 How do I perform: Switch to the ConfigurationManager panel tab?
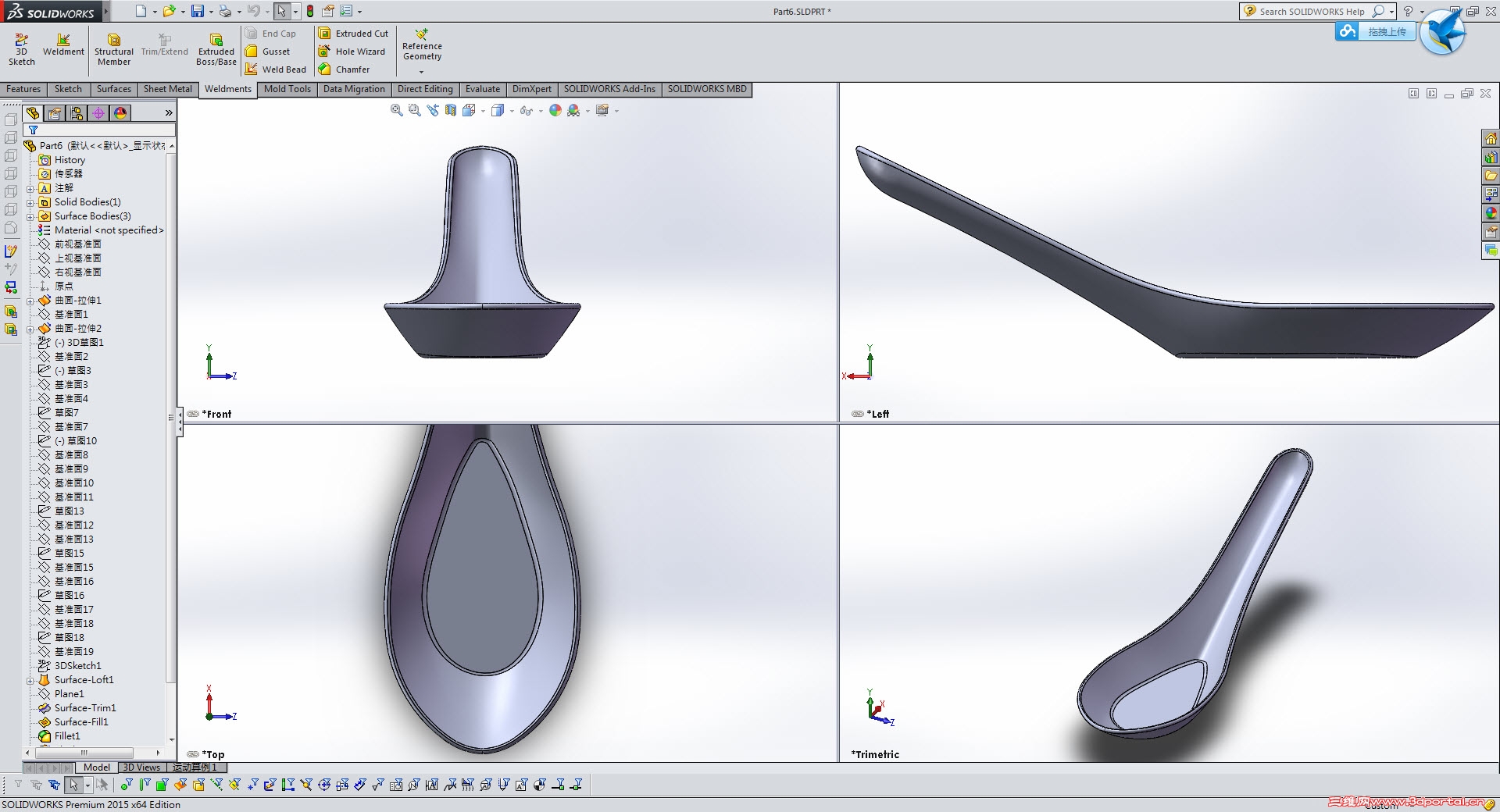77,113
